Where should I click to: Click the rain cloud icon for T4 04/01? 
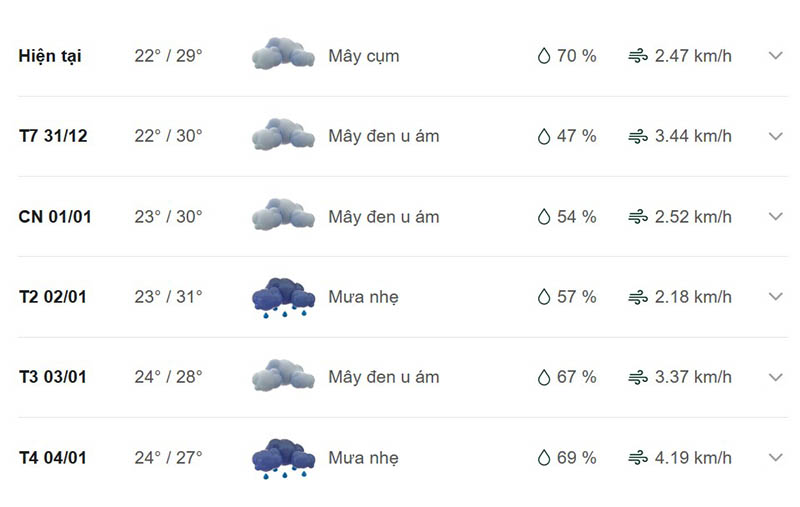click(284, 459)
